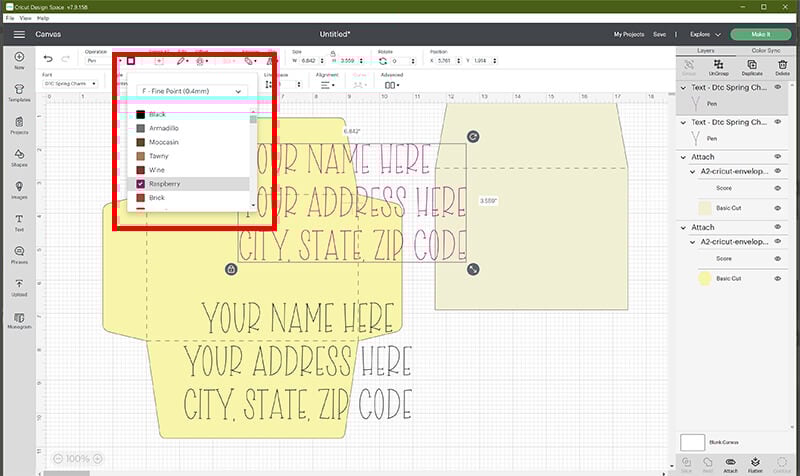Open the Templates panel
Image resolution: width=800 pixels, height=476 pixels.
click(x=19, y=92)
